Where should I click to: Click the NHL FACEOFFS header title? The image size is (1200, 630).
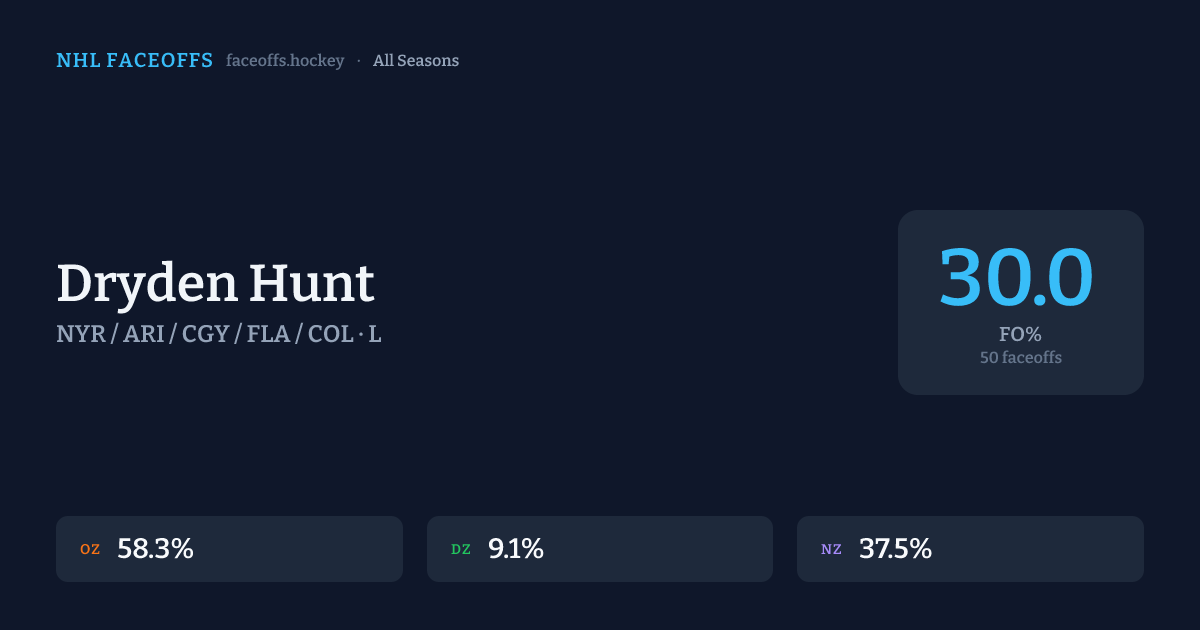134,61
